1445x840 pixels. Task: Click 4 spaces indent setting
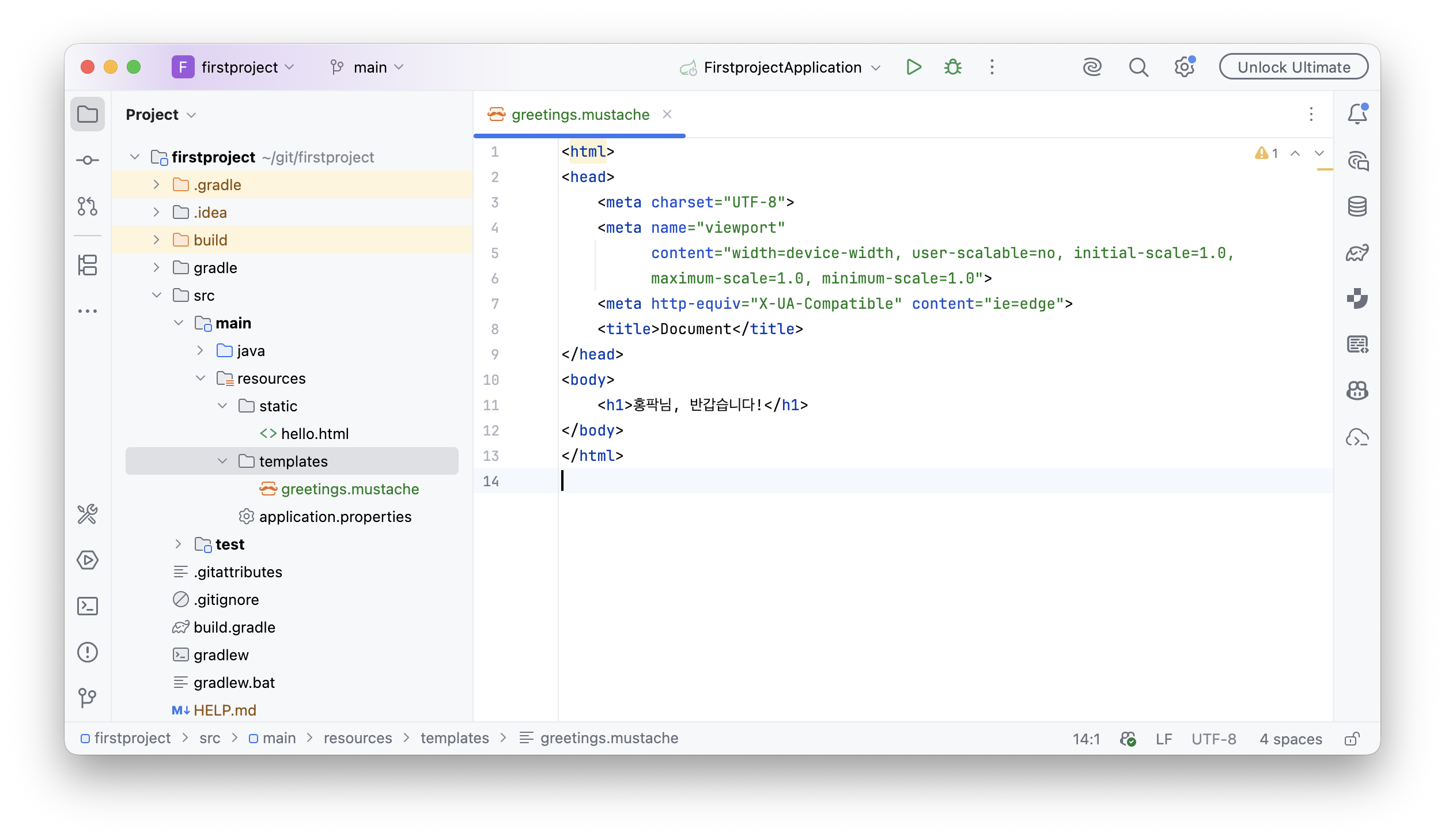1291,739
